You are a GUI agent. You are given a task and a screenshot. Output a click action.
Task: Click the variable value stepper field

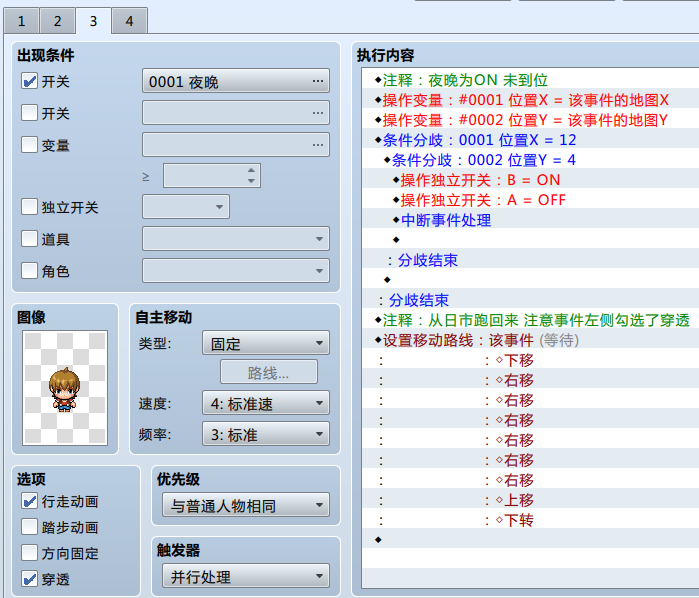coord(212,176)
